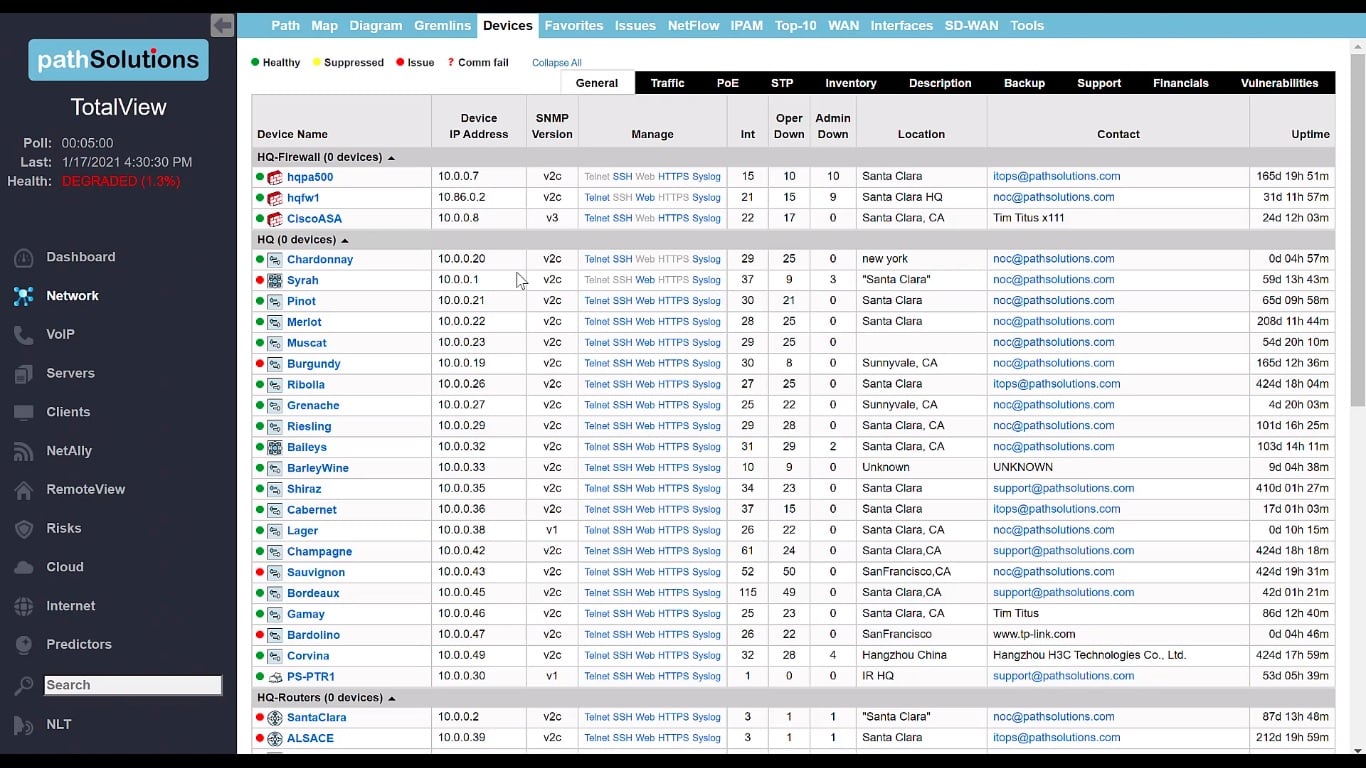Click SSH link for Merlot
This screenshot has width=1366, height=768.
(622, 322)
